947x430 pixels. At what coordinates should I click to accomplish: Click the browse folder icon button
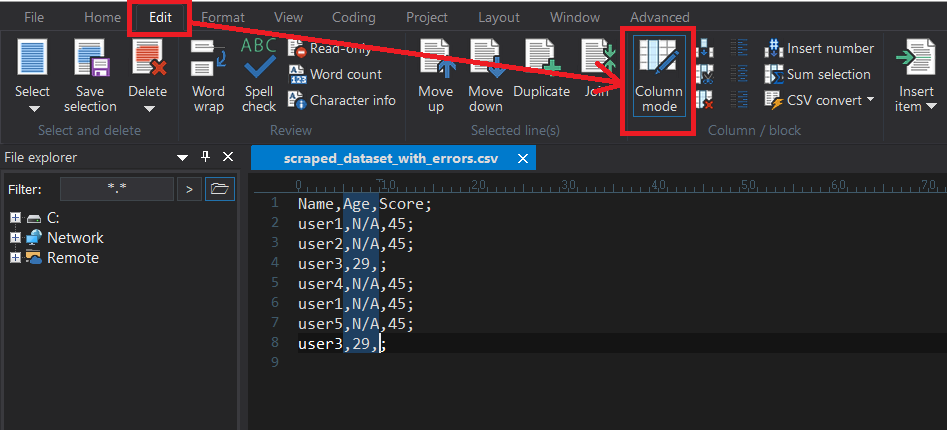(220, 189)
